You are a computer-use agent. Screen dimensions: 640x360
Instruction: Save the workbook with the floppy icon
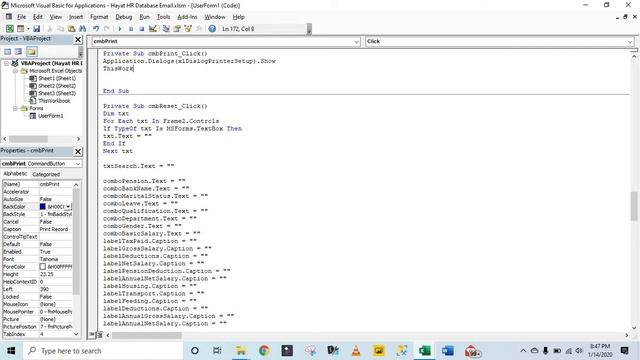36,29
